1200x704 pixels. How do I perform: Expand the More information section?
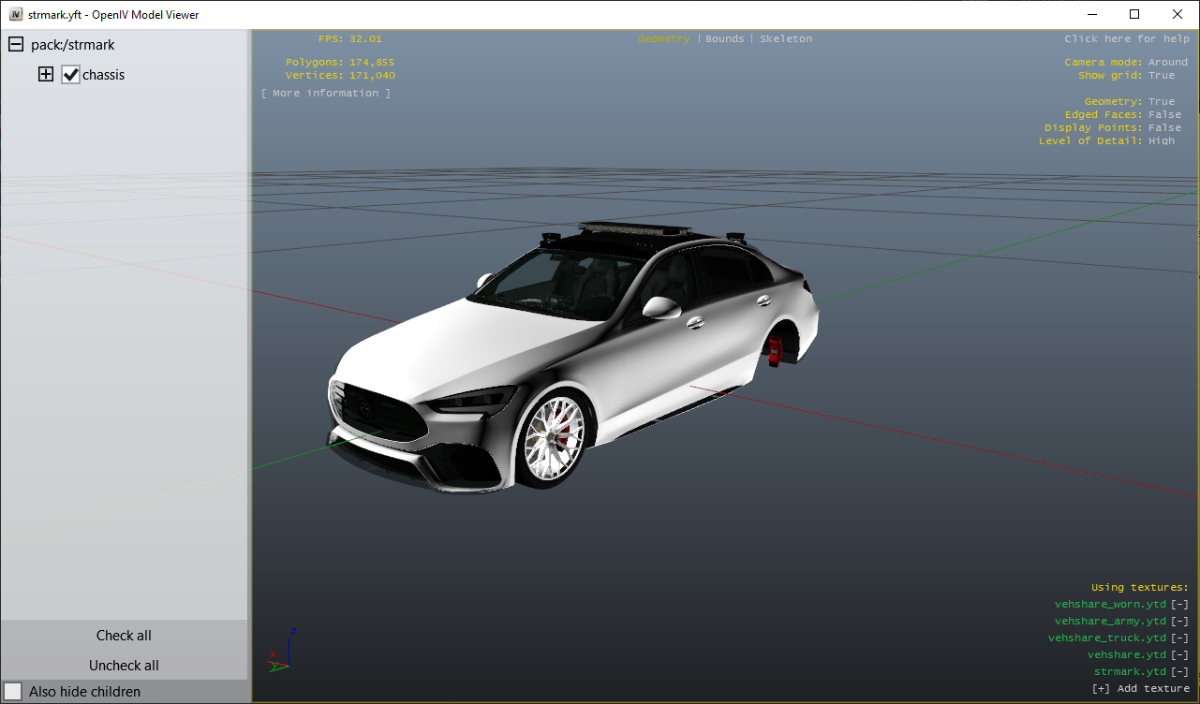(325, 93)
